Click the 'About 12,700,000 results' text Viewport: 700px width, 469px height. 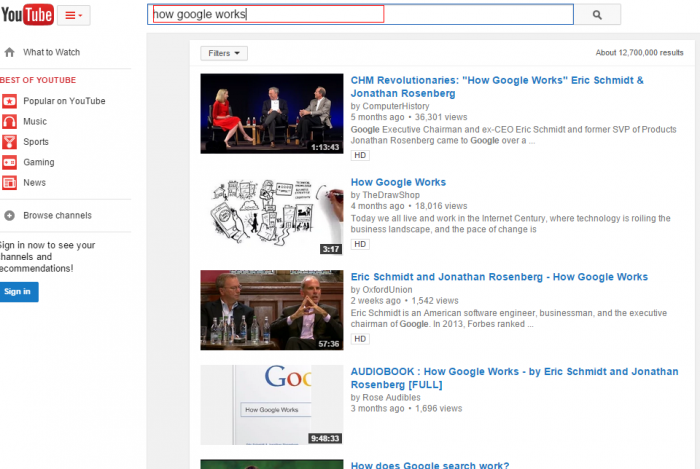[639, 53]
